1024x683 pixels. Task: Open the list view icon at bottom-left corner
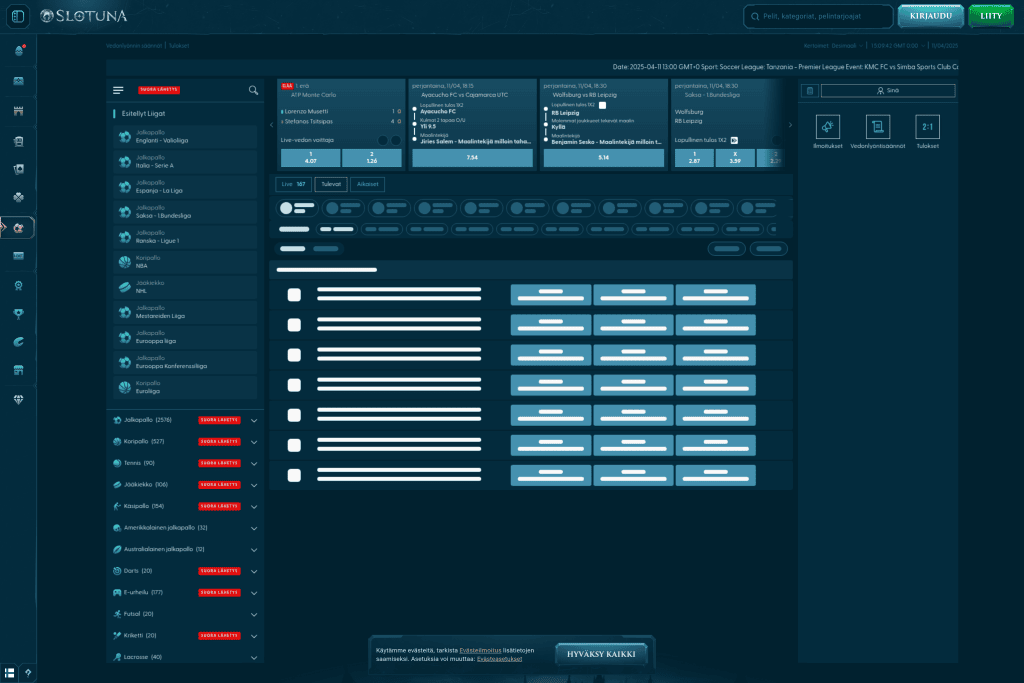(9, 672)
